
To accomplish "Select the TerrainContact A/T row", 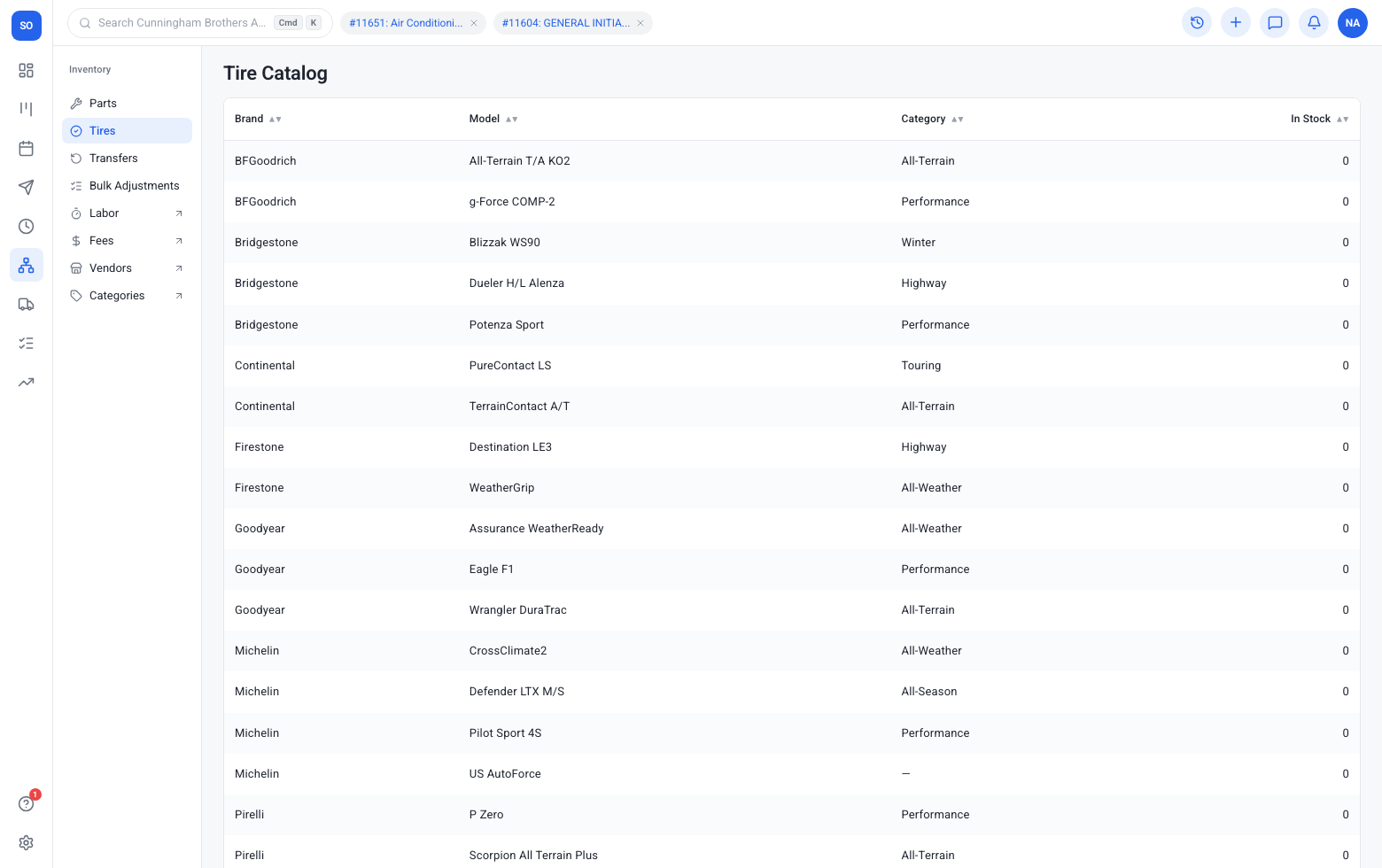I will tap(791, 406).
